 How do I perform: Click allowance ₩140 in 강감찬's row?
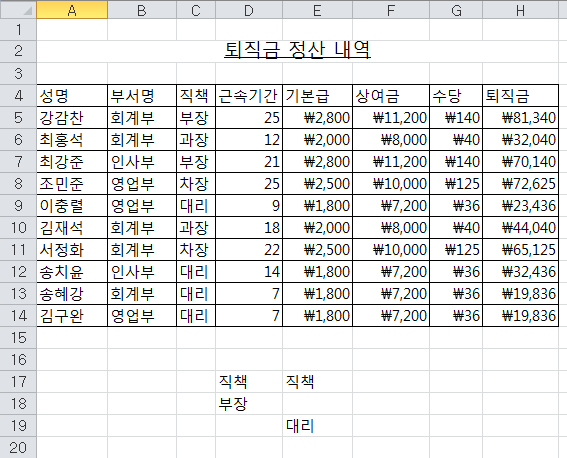tap(456, 118)
